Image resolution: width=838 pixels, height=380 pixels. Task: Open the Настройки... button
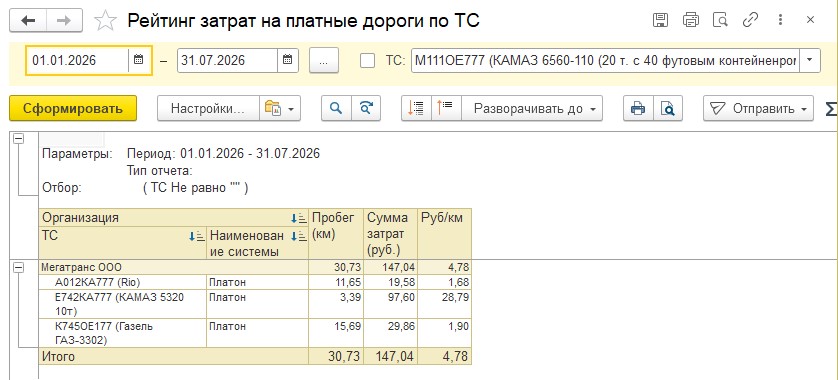208,108
